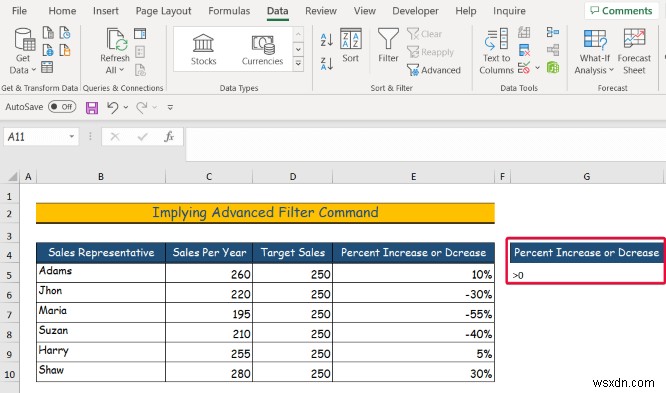Image resolution: width=666 pixels, height=393 pixels.
Task: Click the Redo arrow
Action: pos(141,107)
